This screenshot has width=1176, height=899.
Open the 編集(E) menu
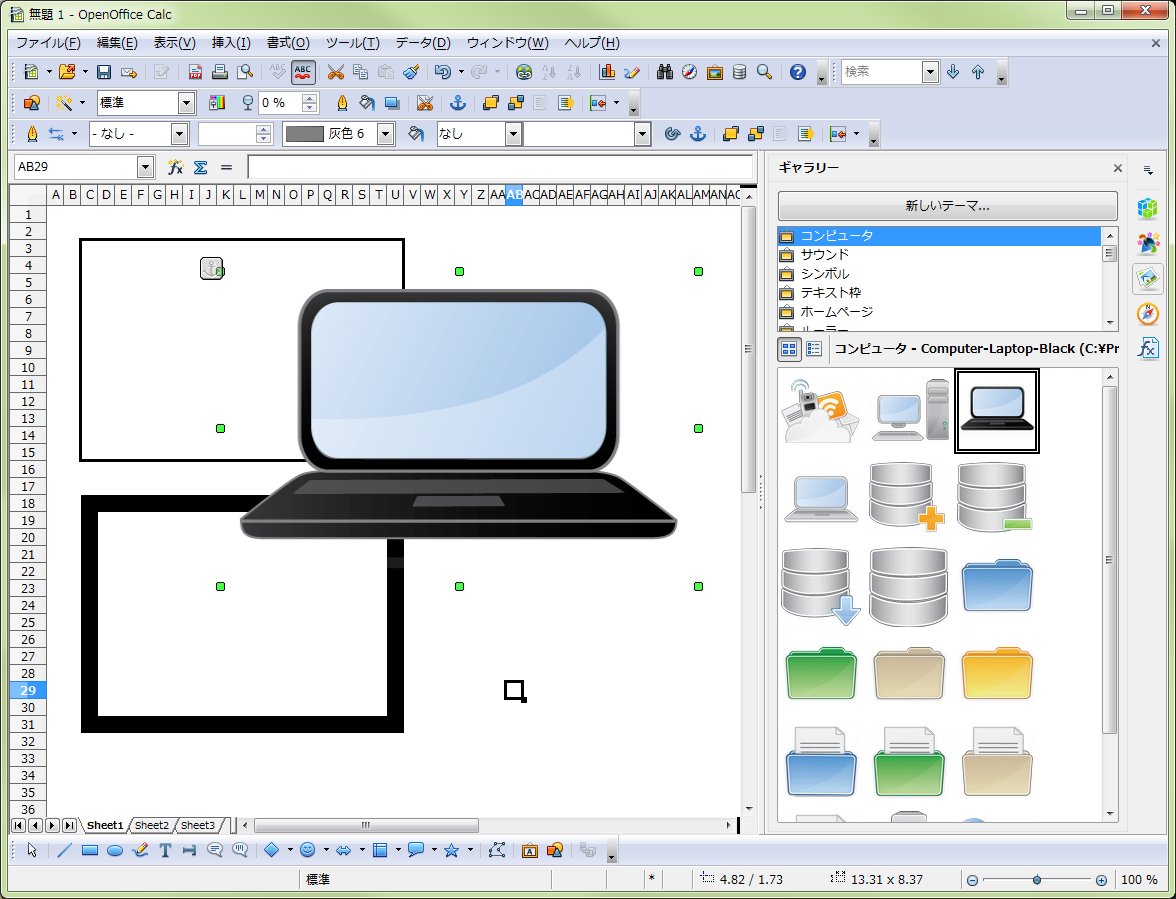click(x=116, y=43)
